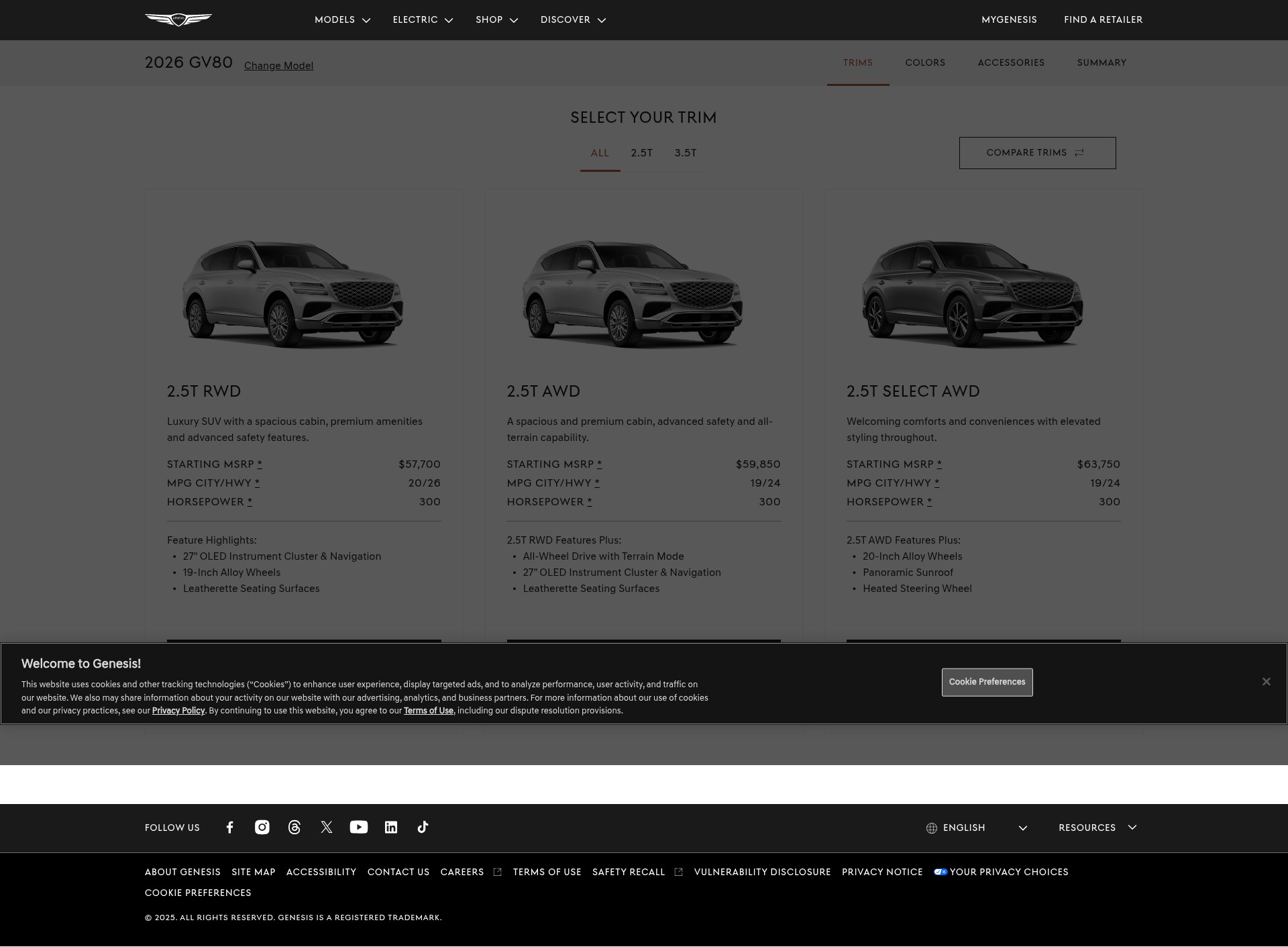Open the TikTok social icon

click(423, 828)
